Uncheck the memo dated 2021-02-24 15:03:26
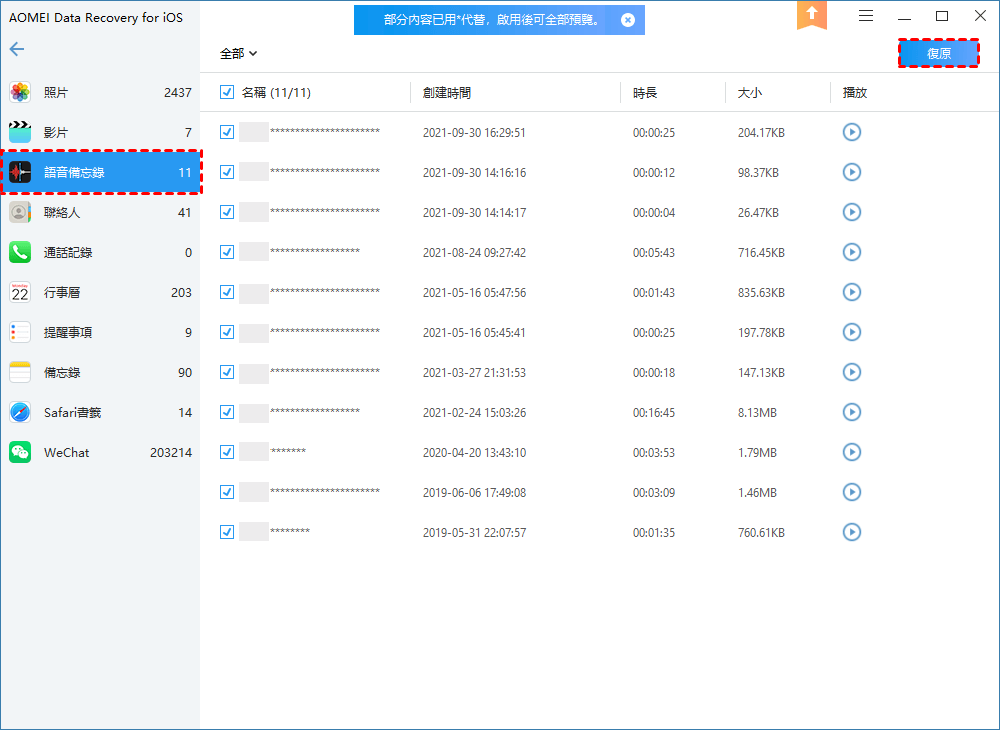The image size is (1000, 730). click(x=227, y=412)
